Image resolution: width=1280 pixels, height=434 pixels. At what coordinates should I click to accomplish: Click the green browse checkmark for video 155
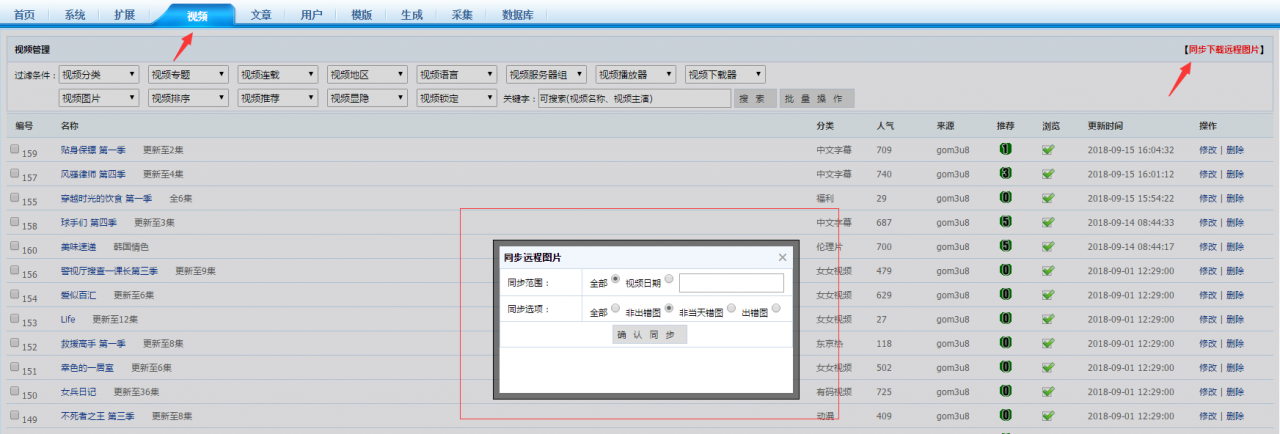[1048, 198]
